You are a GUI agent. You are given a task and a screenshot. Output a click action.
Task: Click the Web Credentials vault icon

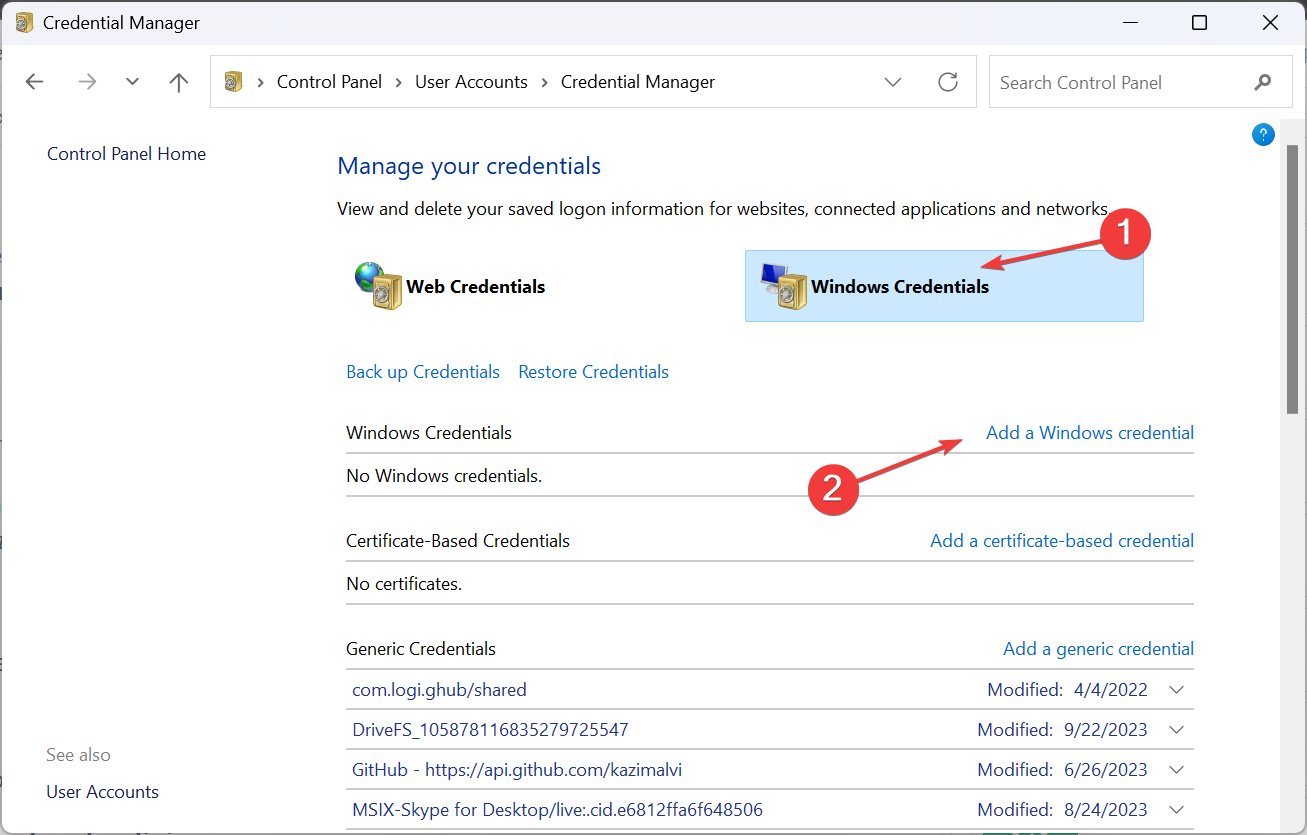[x=379, y=285]
